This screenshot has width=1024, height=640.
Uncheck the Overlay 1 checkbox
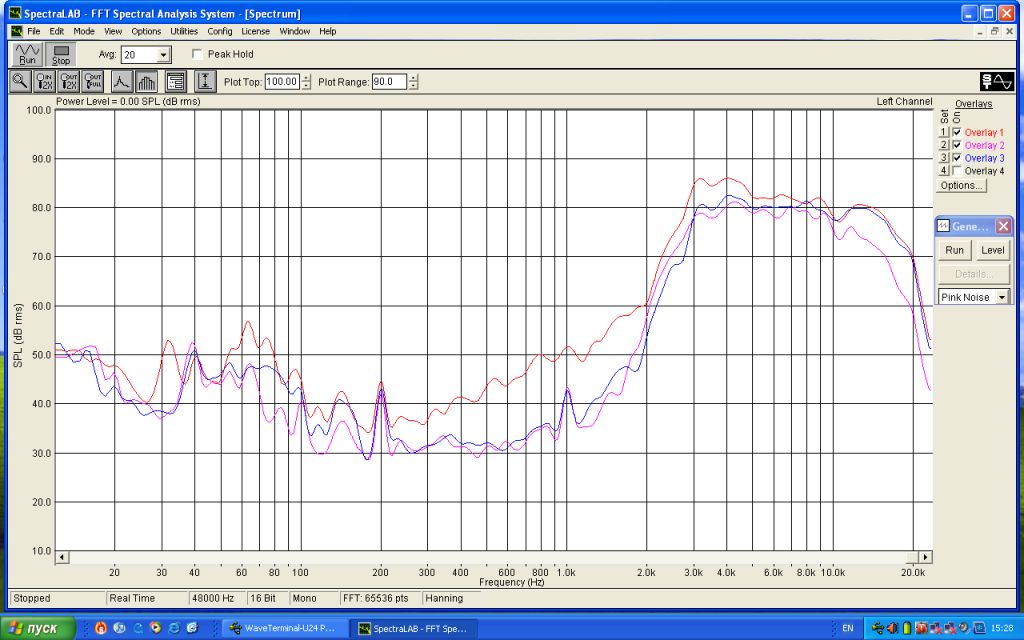point(957,133)
